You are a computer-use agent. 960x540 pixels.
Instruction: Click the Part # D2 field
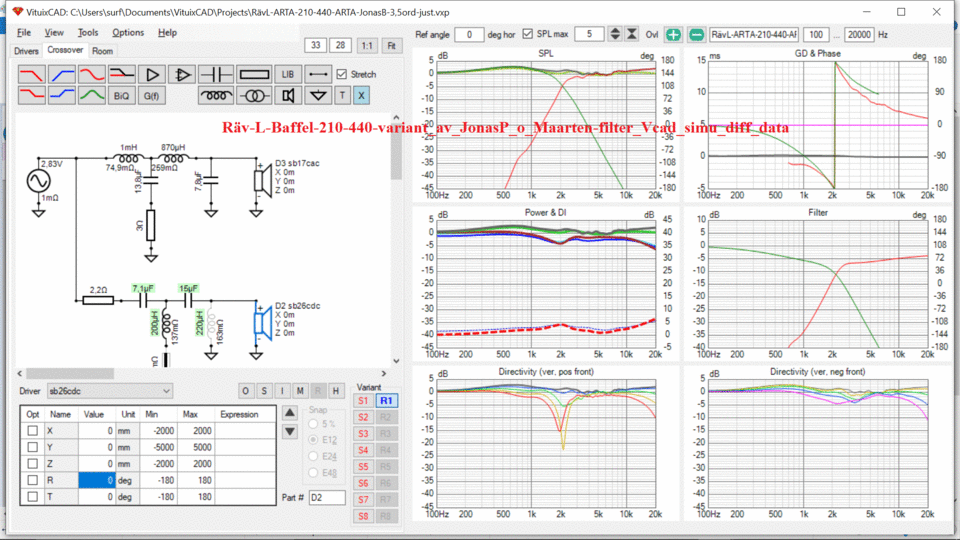327,498
